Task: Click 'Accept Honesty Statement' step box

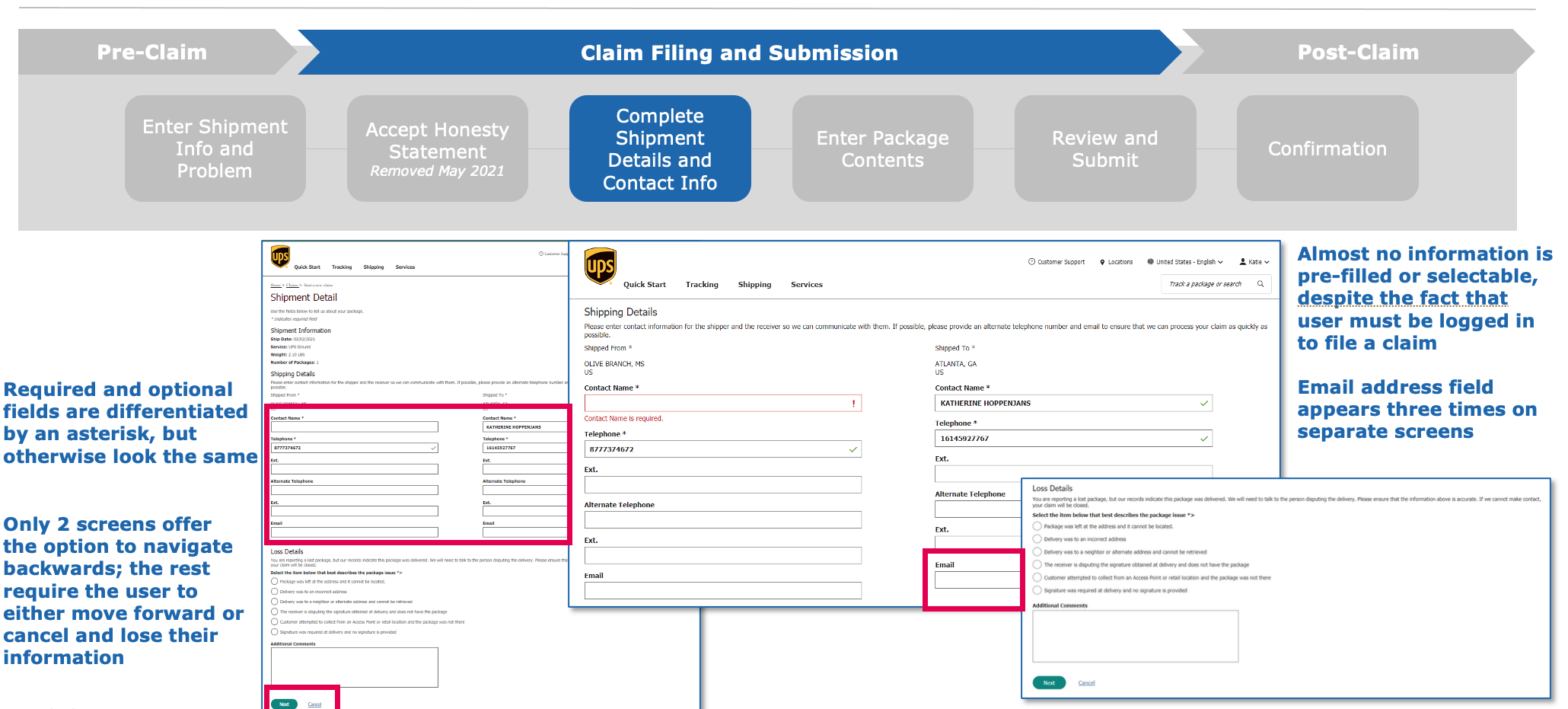Action: click(438, 149)
